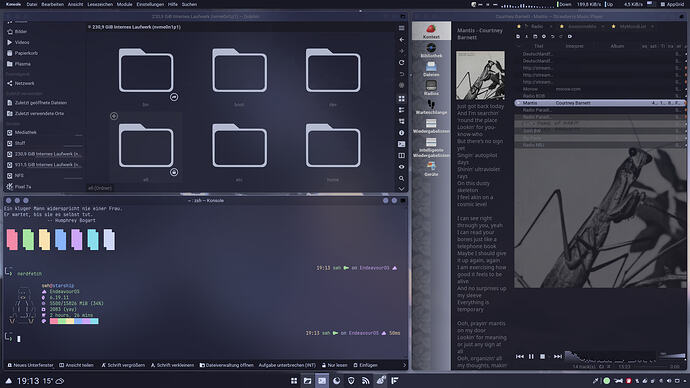This screenshot has height=388, width=690.
Task: Open Papierkorb in Dolphin places
Action: (22, 53)
